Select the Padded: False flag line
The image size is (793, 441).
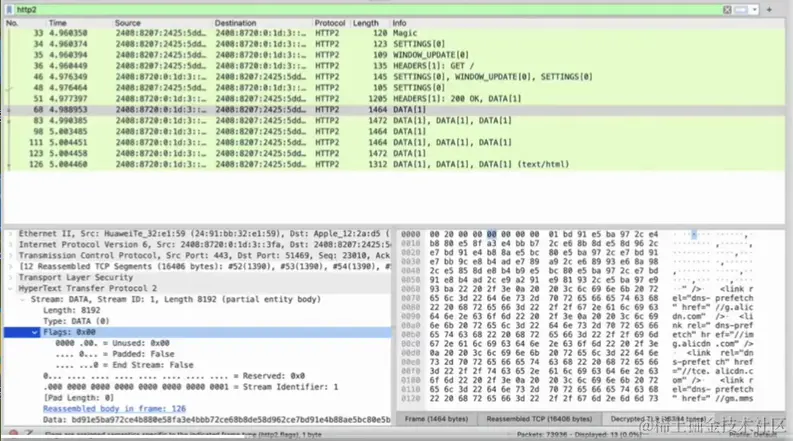(x=115, y=354)
